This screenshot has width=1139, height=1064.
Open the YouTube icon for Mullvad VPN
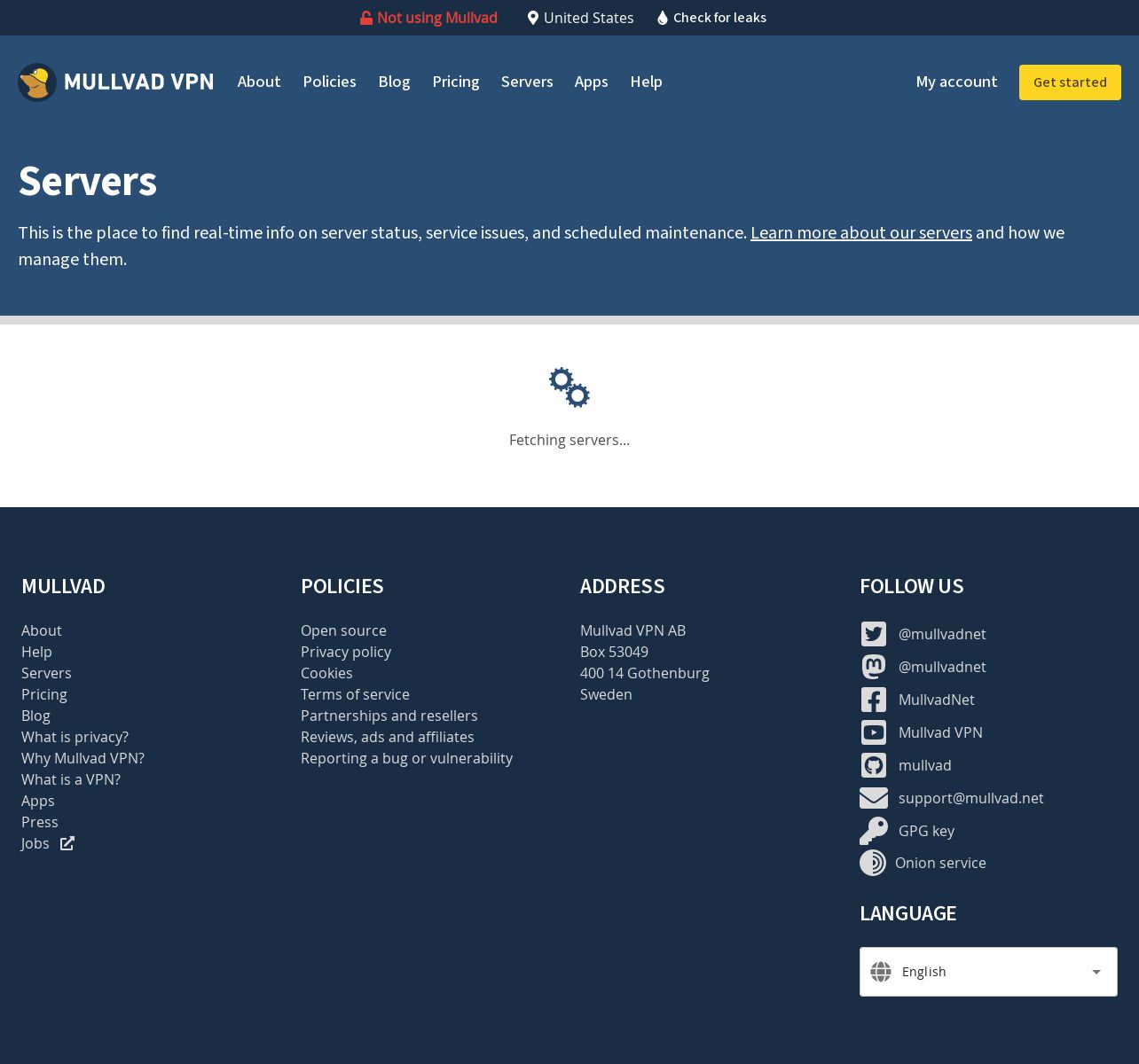[x=874, y=732]
